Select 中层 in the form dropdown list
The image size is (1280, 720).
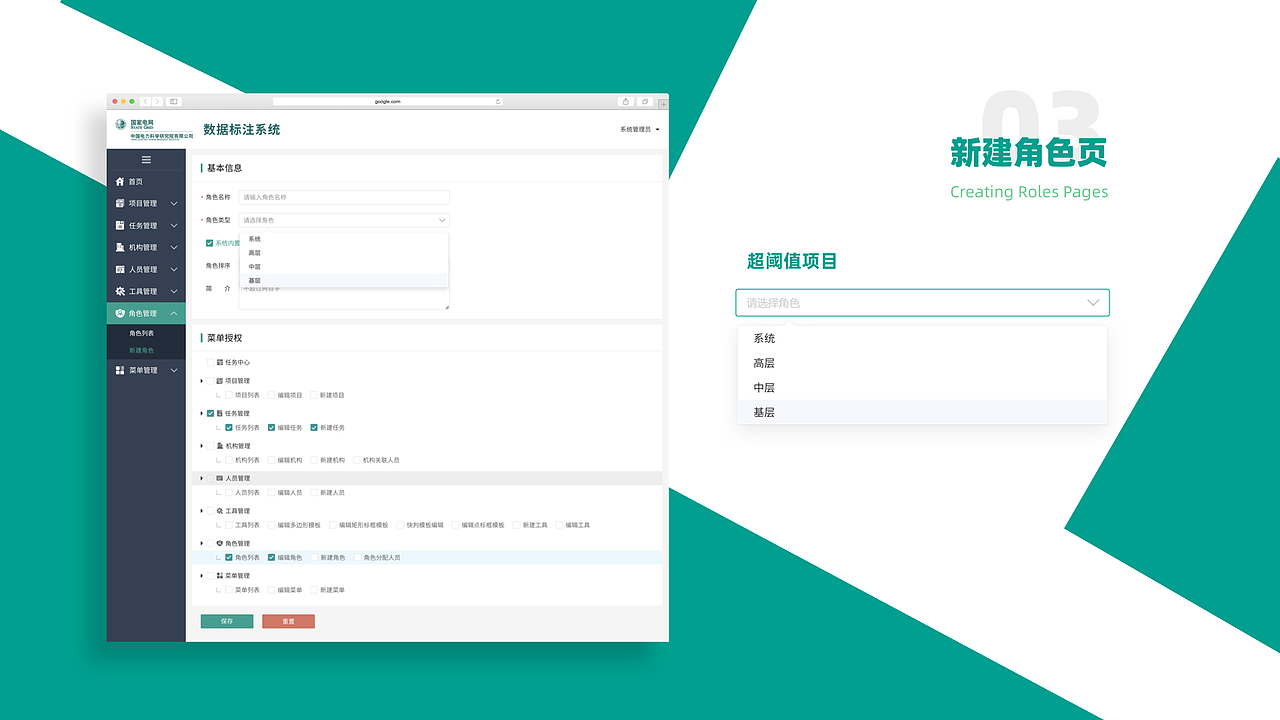pos(344,267)
